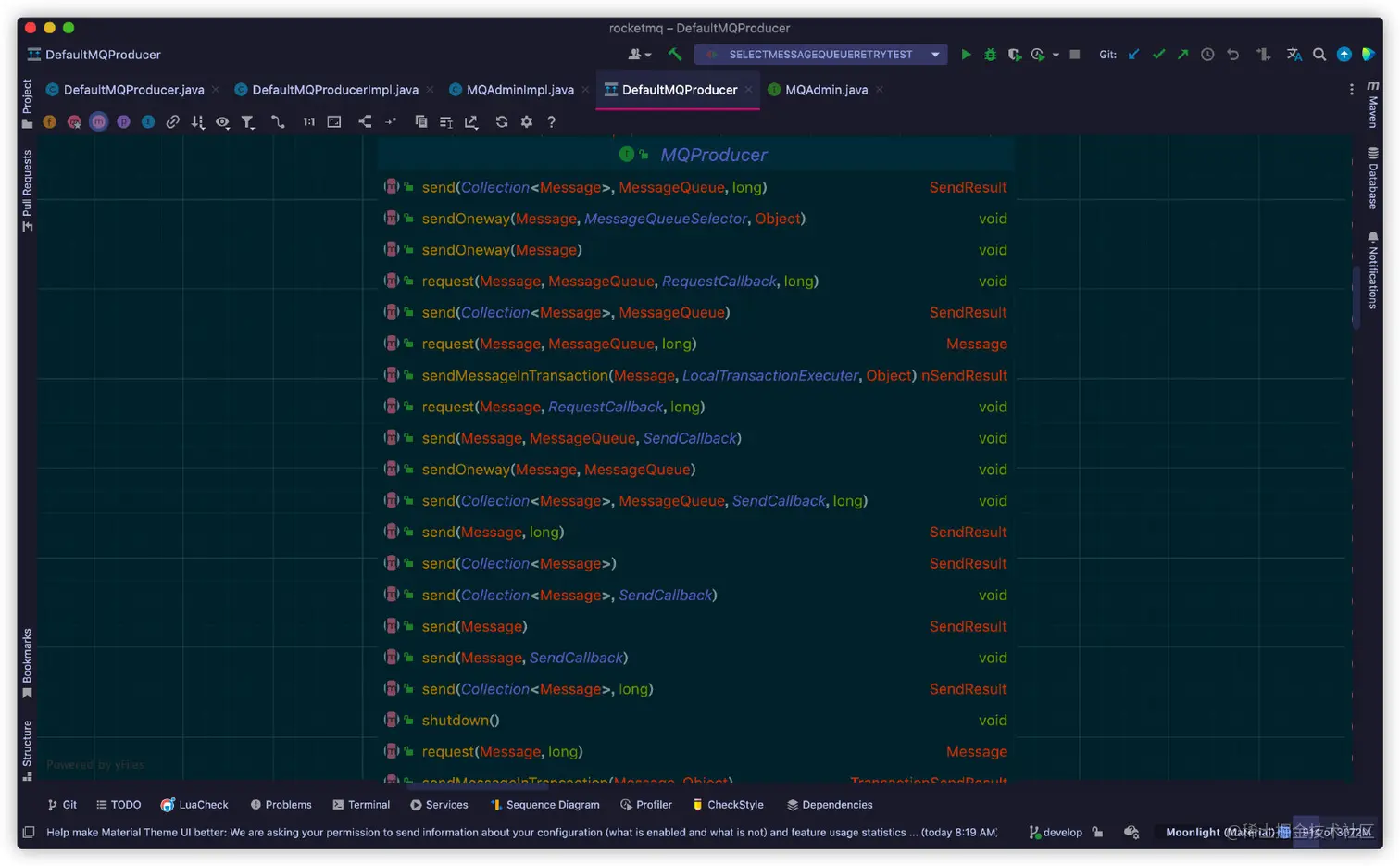Build project with the hammer icon
The image size is (1400, 866).
tap(675, 55)
